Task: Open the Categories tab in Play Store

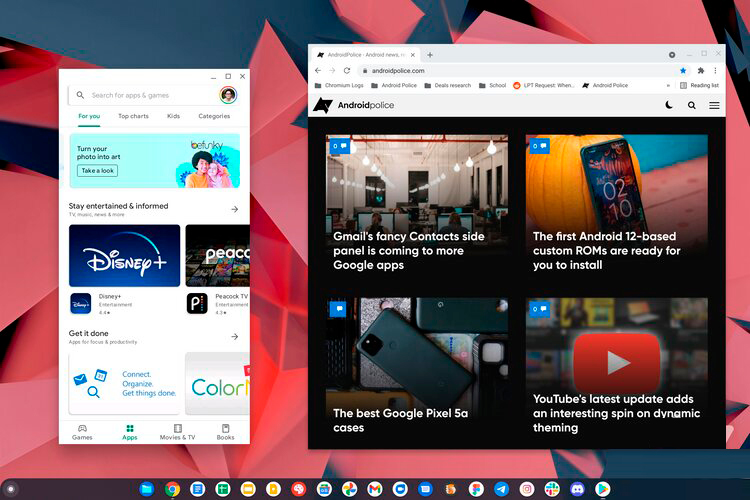Action: click(x=214, y=116)
